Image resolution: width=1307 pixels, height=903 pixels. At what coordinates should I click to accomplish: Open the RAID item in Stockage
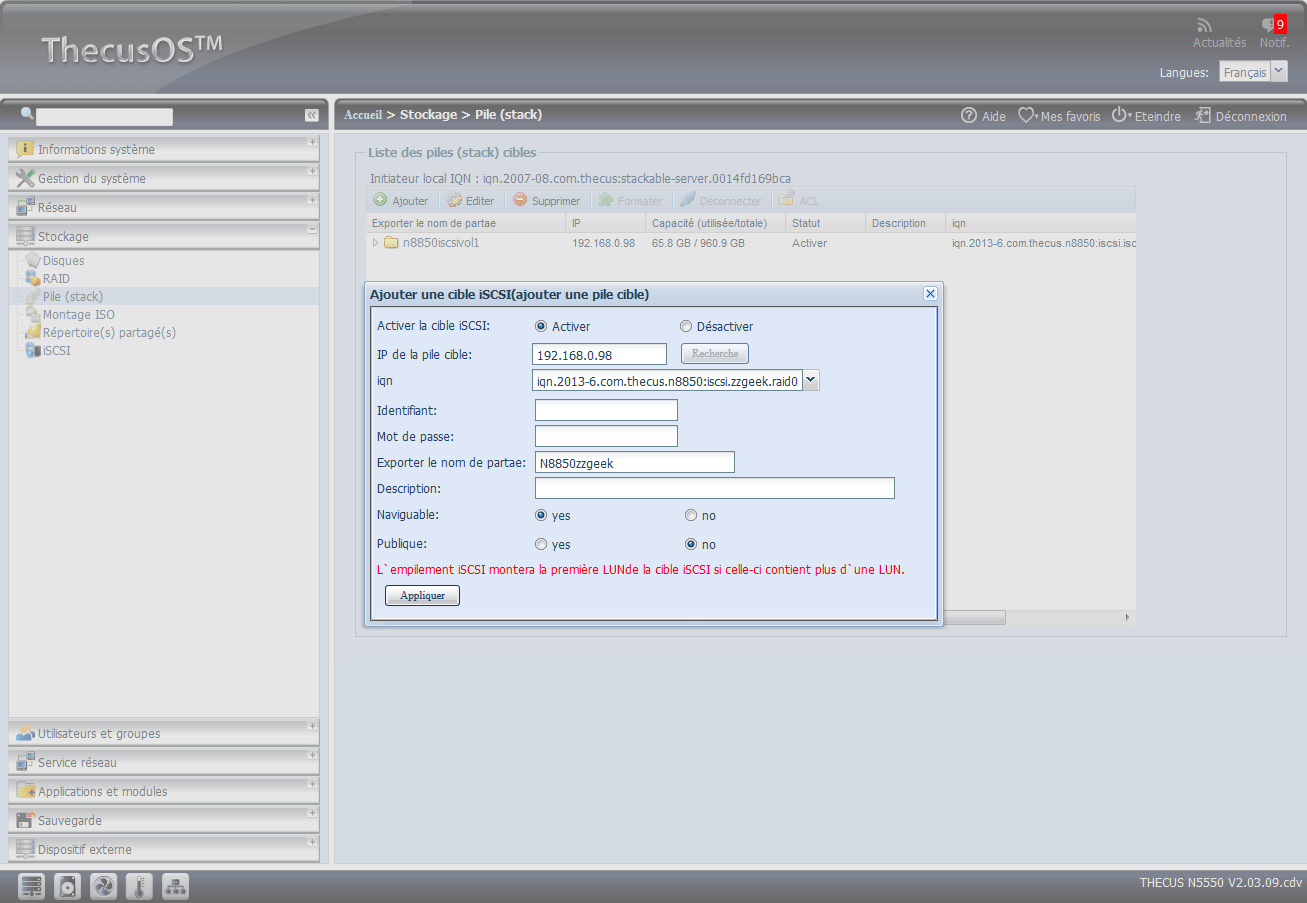pyautogui.click(x=56, y=279)
